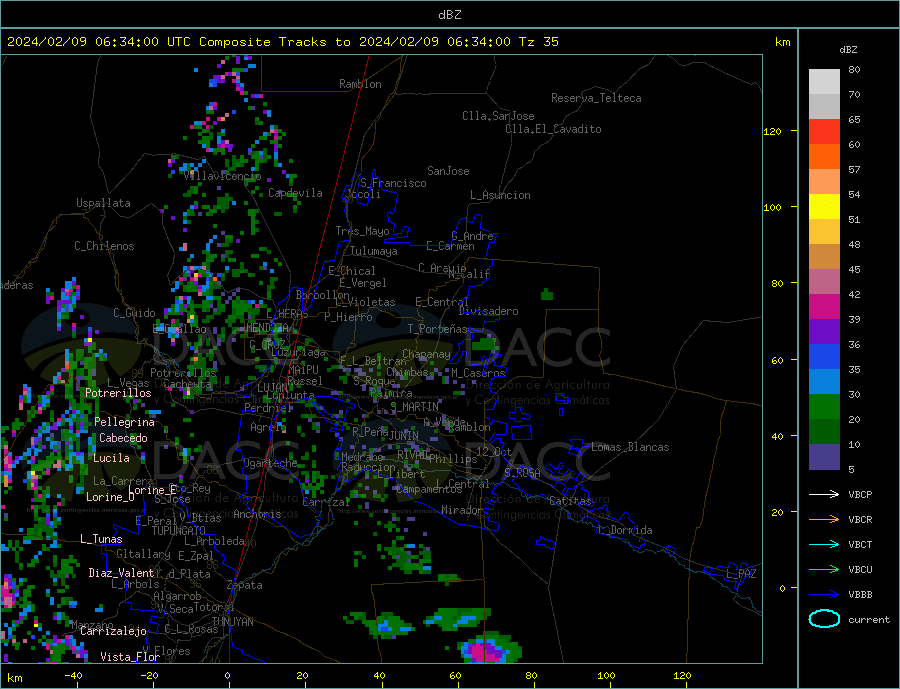Click the 'dBZ' heading above color scale

(848, 50)
